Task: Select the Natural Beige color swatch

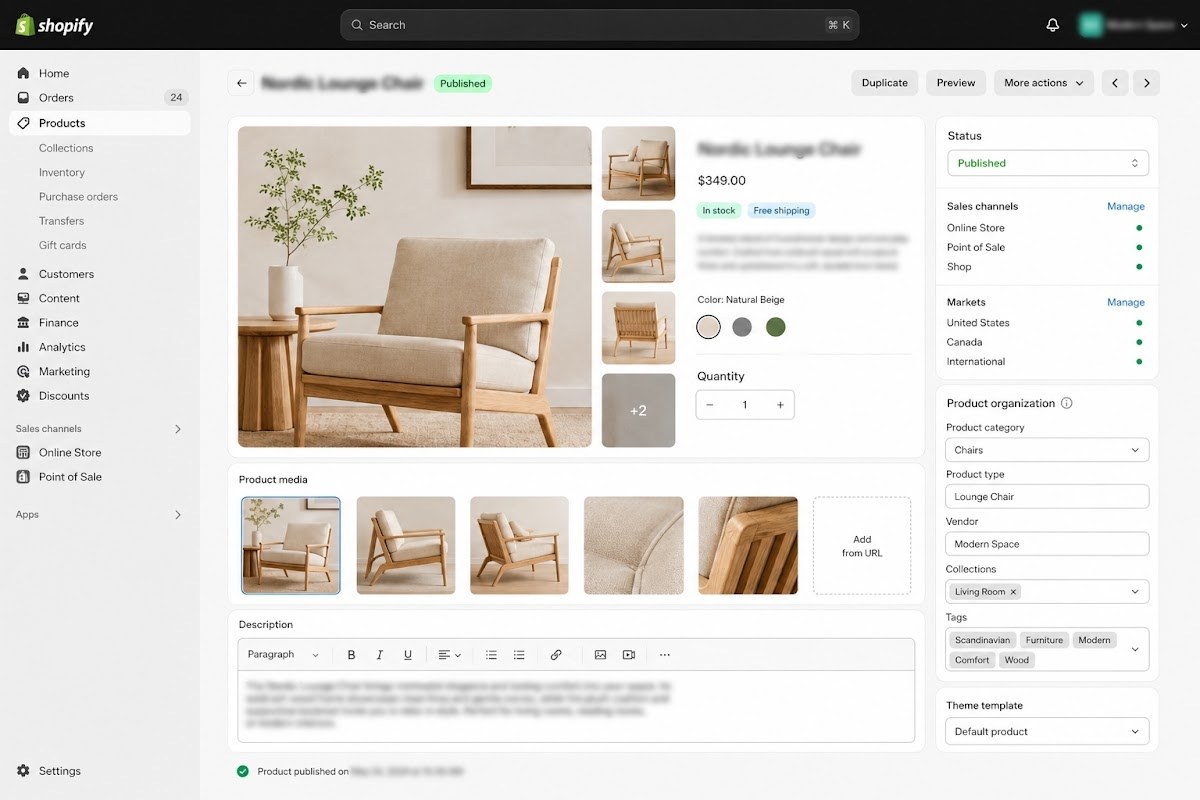Action: tap(708, 327)
